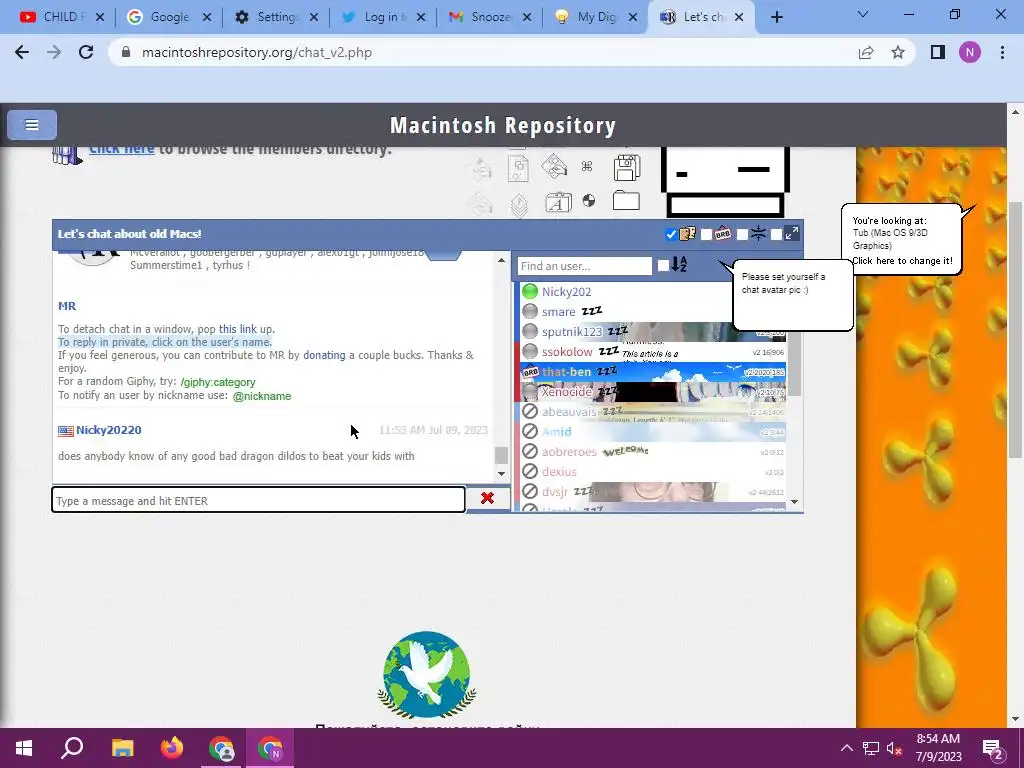1024x768 pixels.
Task: Click the Nicky20220 username in chat
Action: click(108, 430)
